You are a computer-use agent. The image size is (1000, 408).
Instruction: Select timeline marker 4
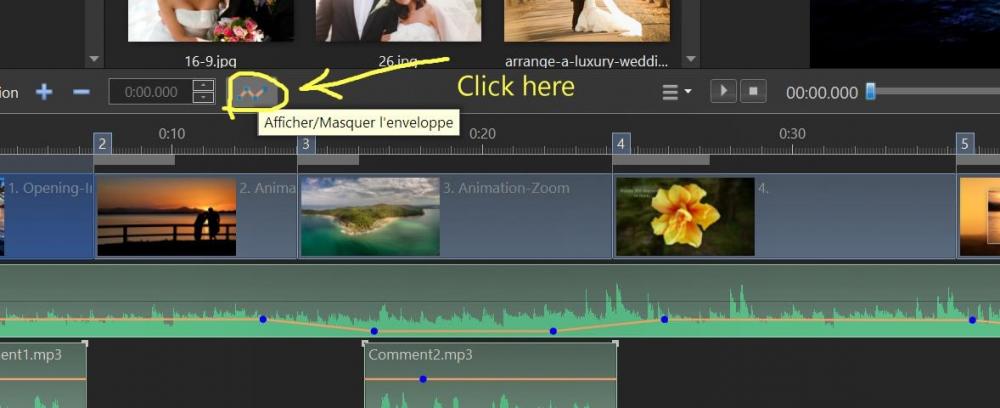click(621, 143)
